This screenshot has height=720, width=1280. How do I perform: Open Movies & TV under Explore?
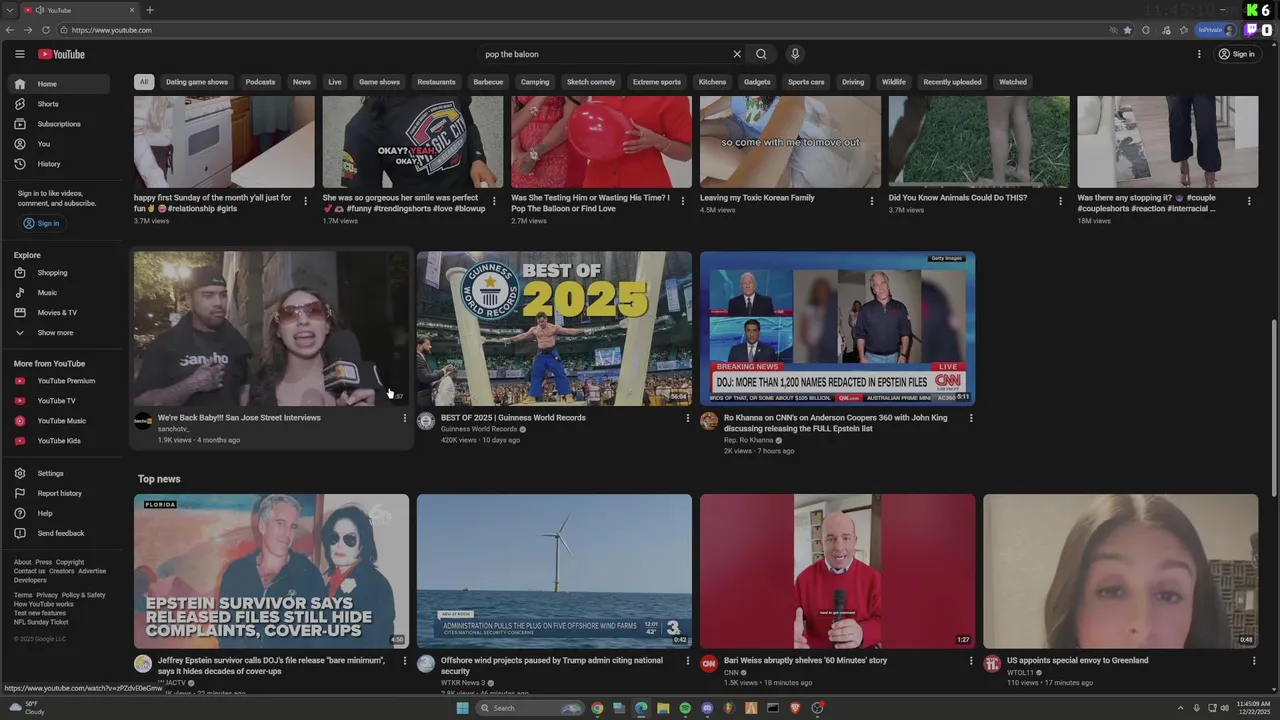tap(60, 313)
